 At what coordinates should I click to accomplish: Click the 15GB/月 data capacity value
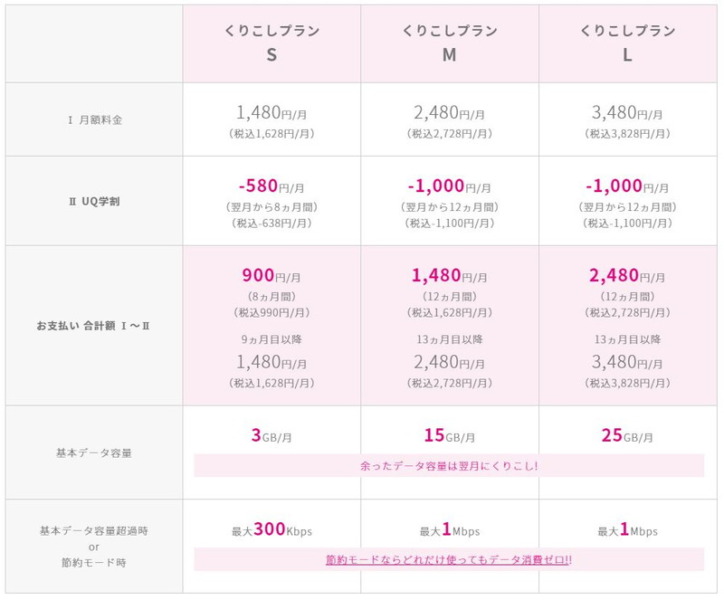tap(449, 435)
